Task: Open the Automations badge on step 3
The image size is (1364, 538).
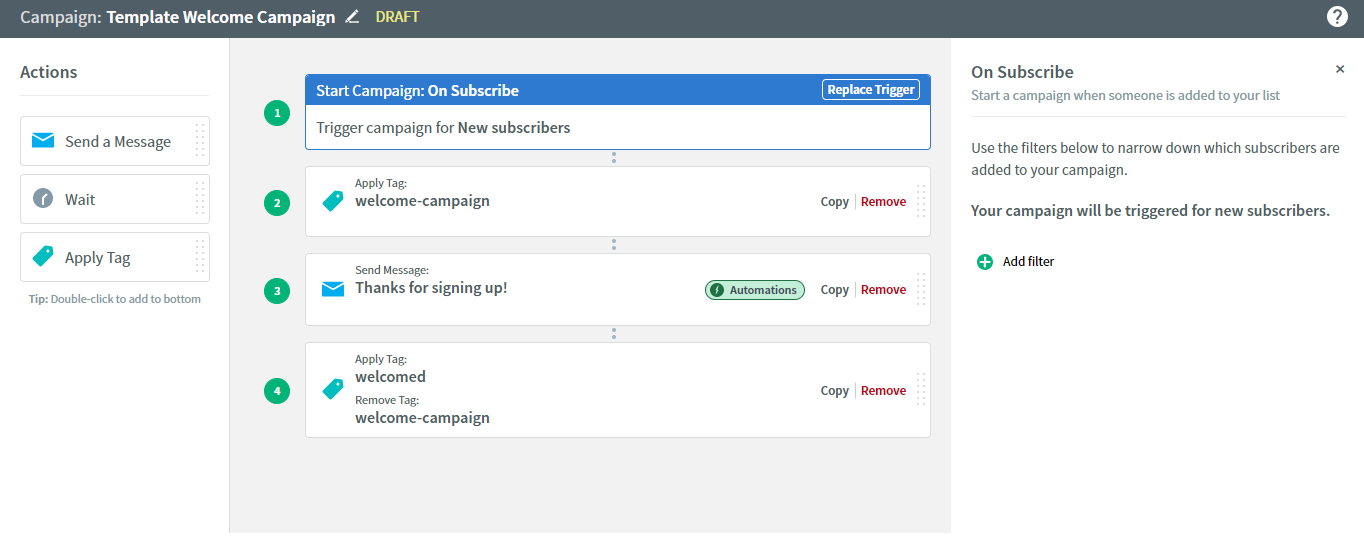Action: [x=755, y=290]
